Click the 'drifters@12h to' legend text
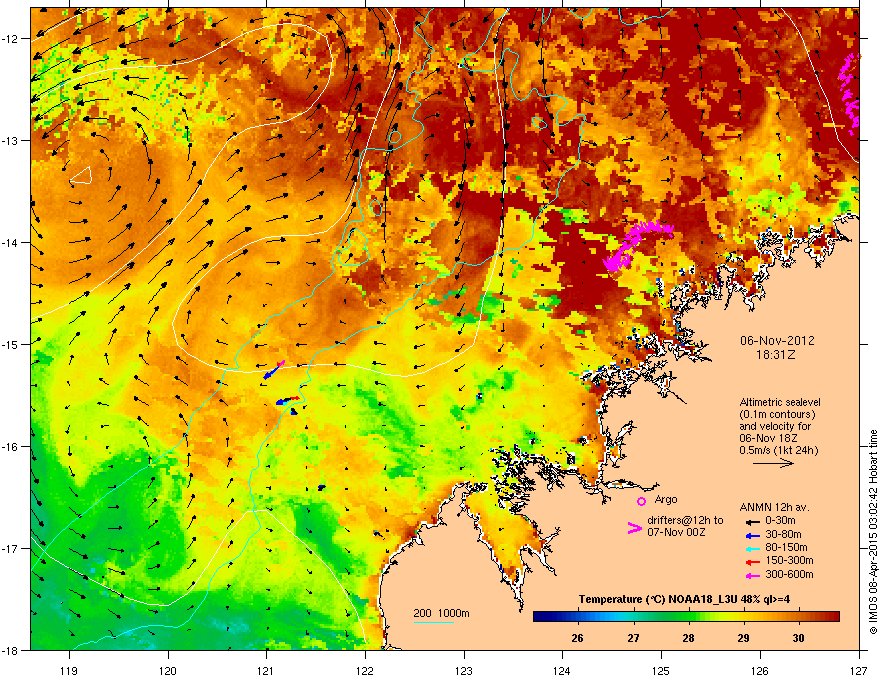Image resolution: width=880 pixels, height=680 pixels. tap(685, 521)
